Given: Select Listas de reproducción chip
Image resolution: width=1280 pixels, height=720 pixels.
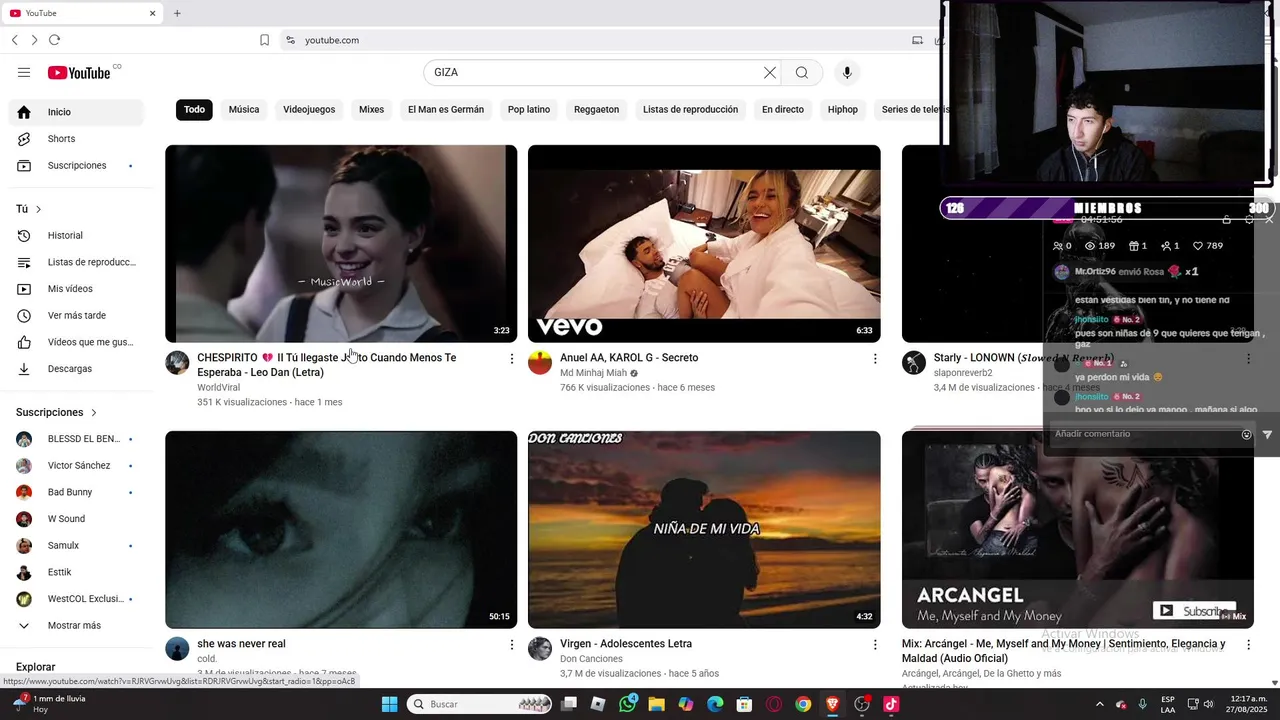Looking at the screenshot, I should pyautogui.click(x=690, y=110).
